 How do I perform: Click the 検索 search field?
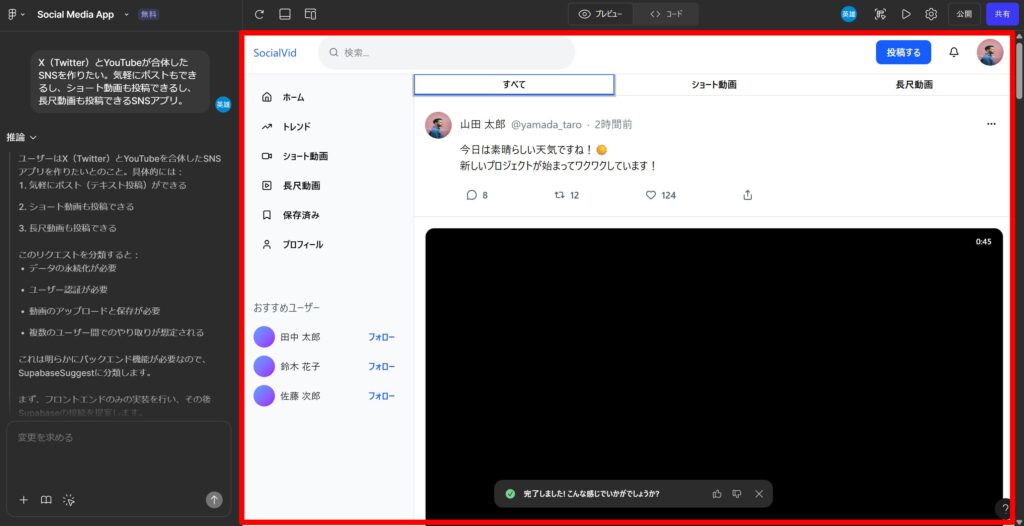pos(450,52)
